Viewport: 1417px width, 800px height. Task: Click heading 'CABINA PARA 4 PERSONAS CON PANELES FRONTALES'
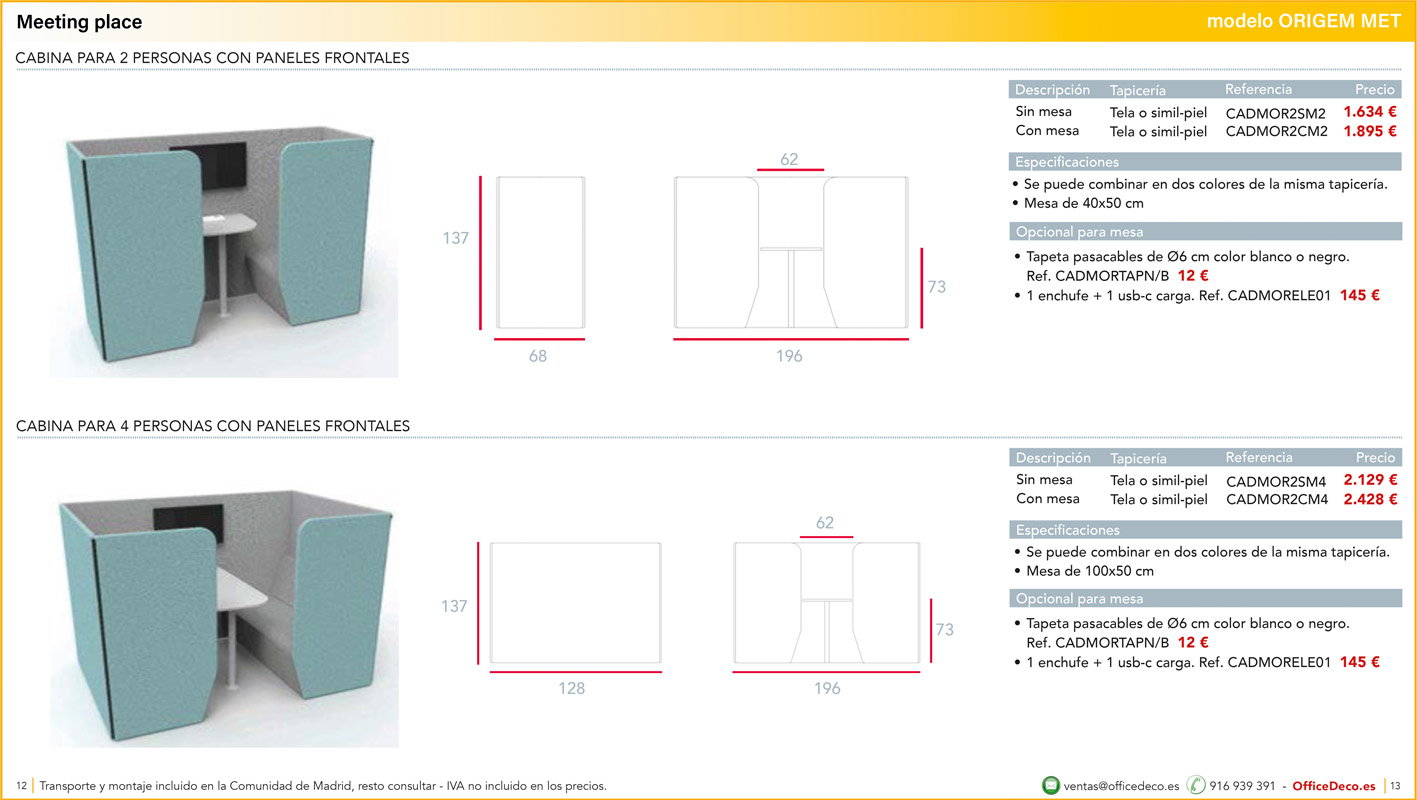(212, 426)
